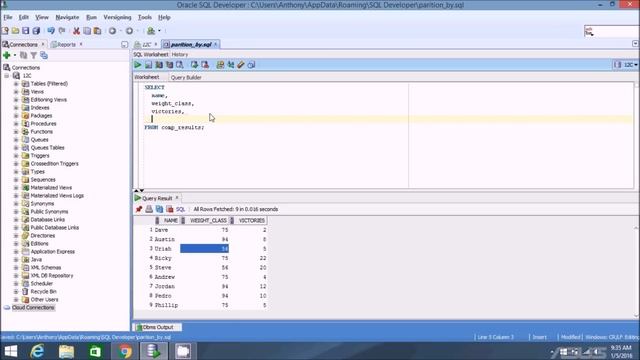Sort by the VICTORIES column header

tap(251, 220)
